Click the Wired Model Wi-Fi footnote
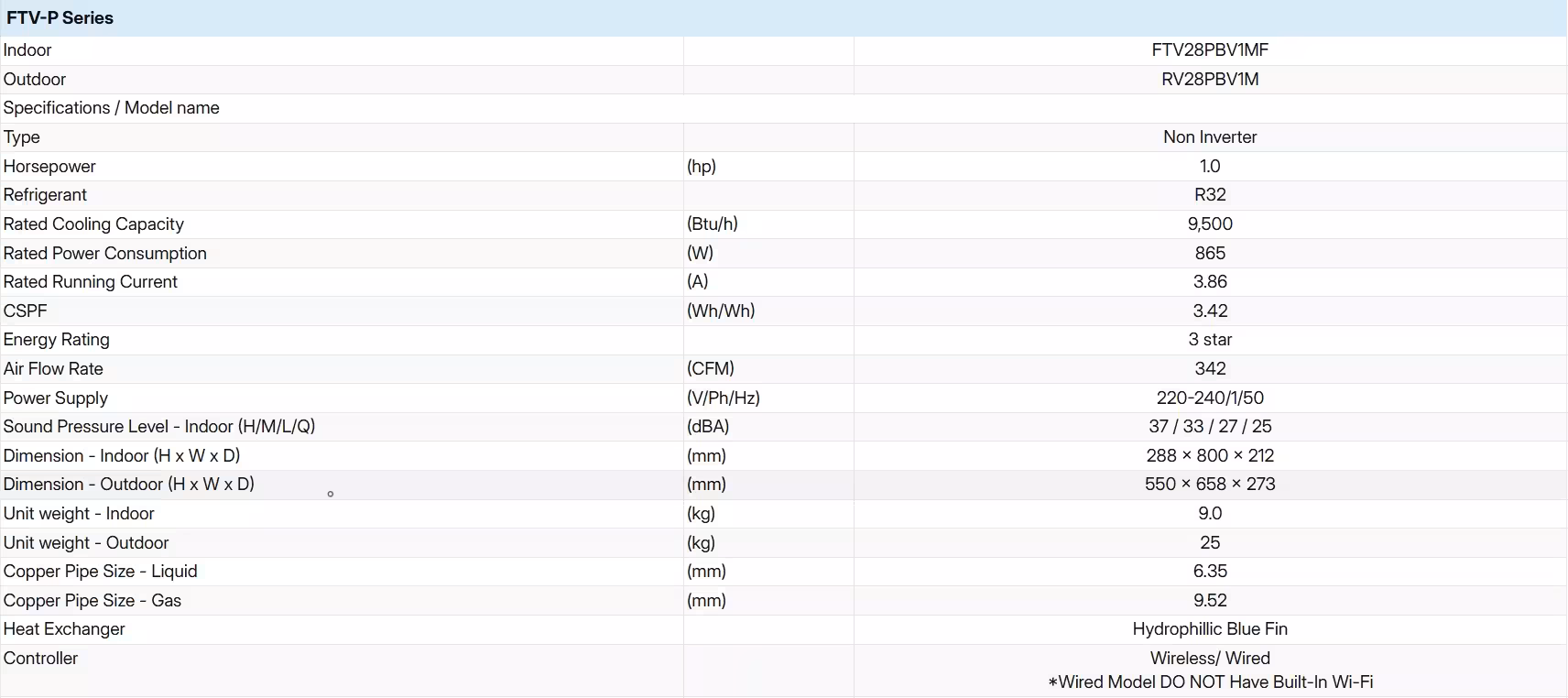1568x698 pixels. coord(1210,682)
